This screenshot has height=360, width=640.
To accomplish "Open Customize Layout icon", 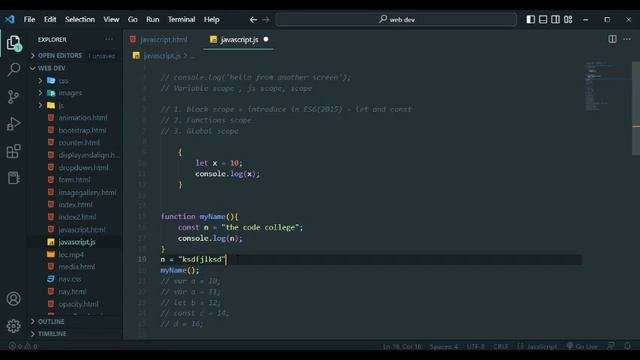I will (568, 19).
